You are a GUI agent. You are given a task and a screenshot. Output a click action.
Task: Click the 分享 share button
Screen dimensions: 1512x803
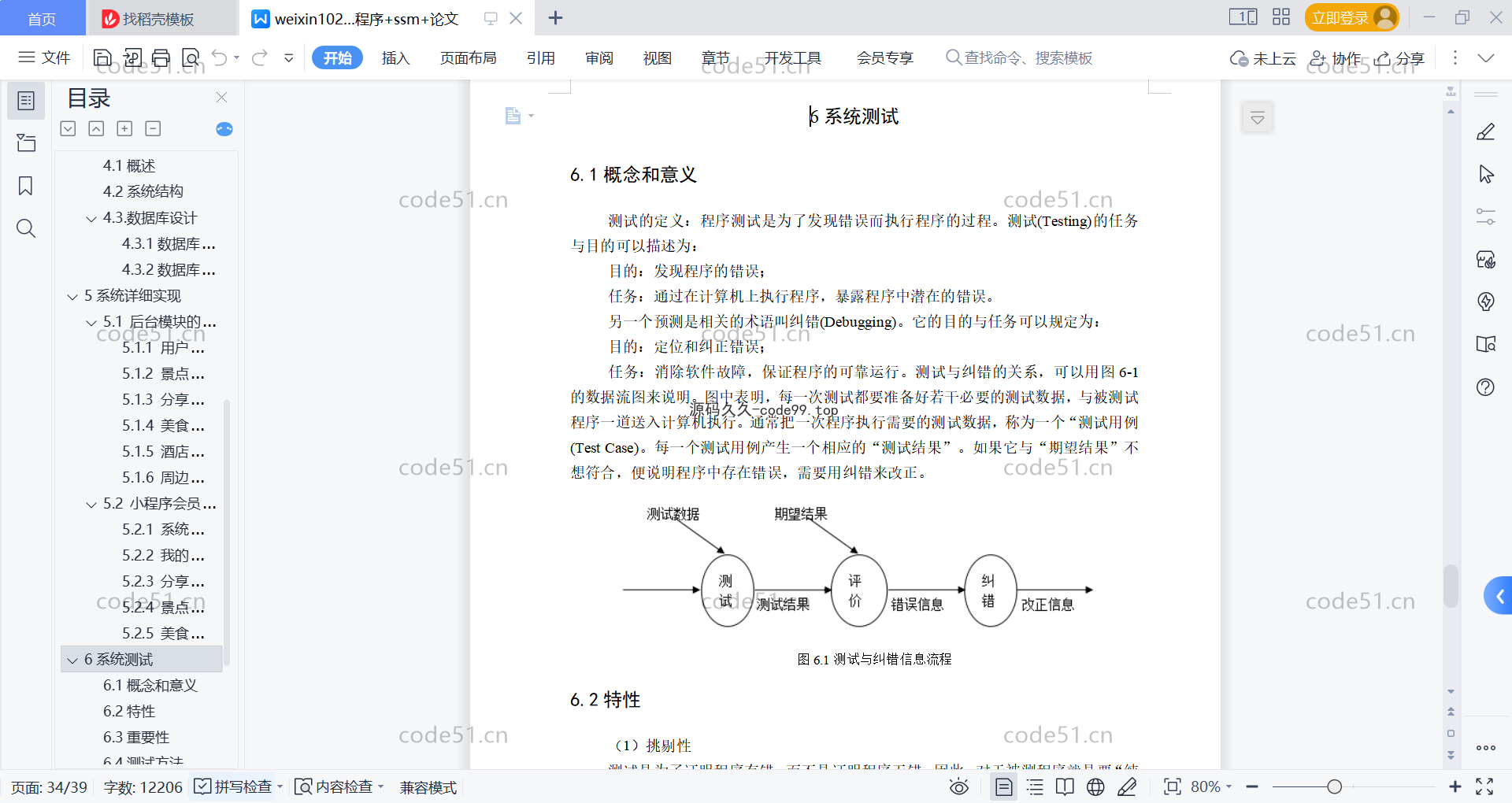tap(1399, 57)
